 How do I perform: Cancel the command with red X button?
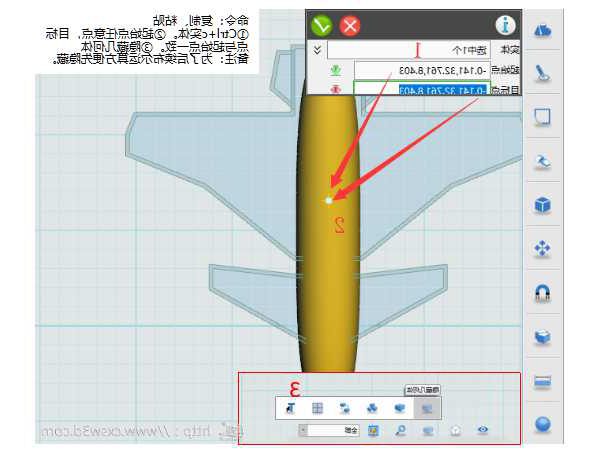[350, 26]
